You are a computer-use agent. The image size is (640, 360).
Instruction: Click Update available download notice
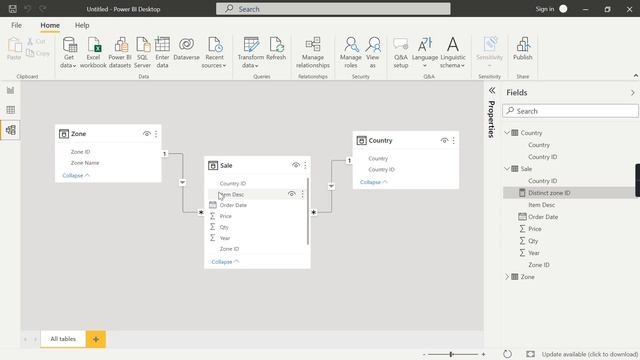coord(590,354)
